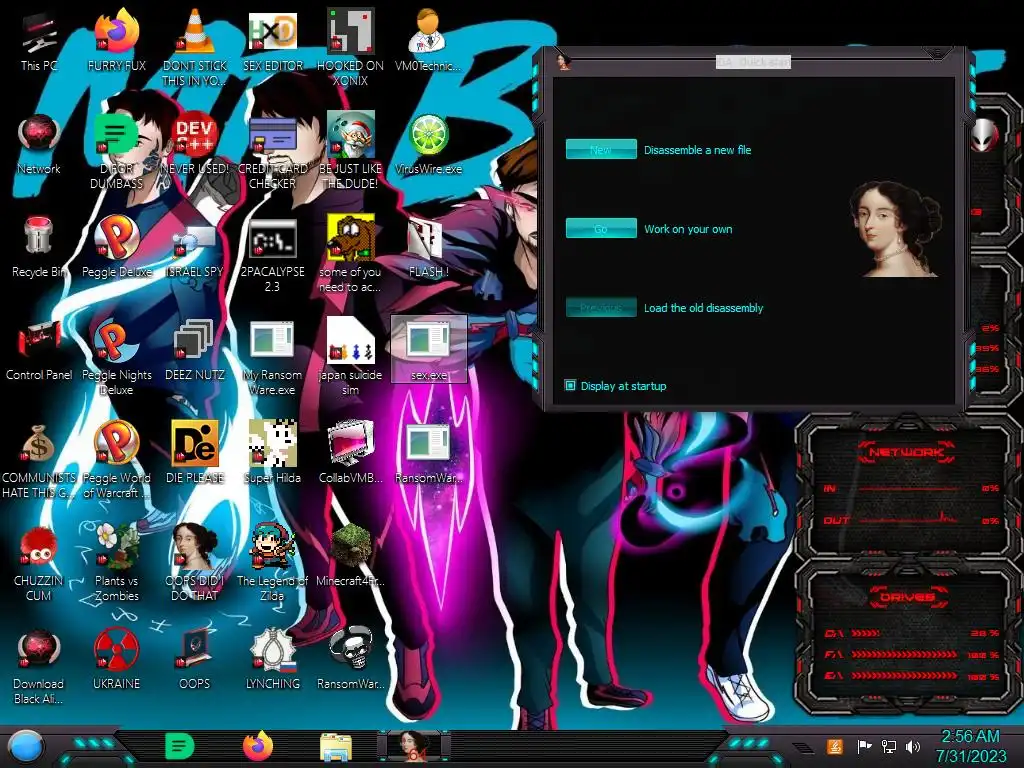Select the money bag COMMUNISTS HATE THIS icon

[39, 444]
